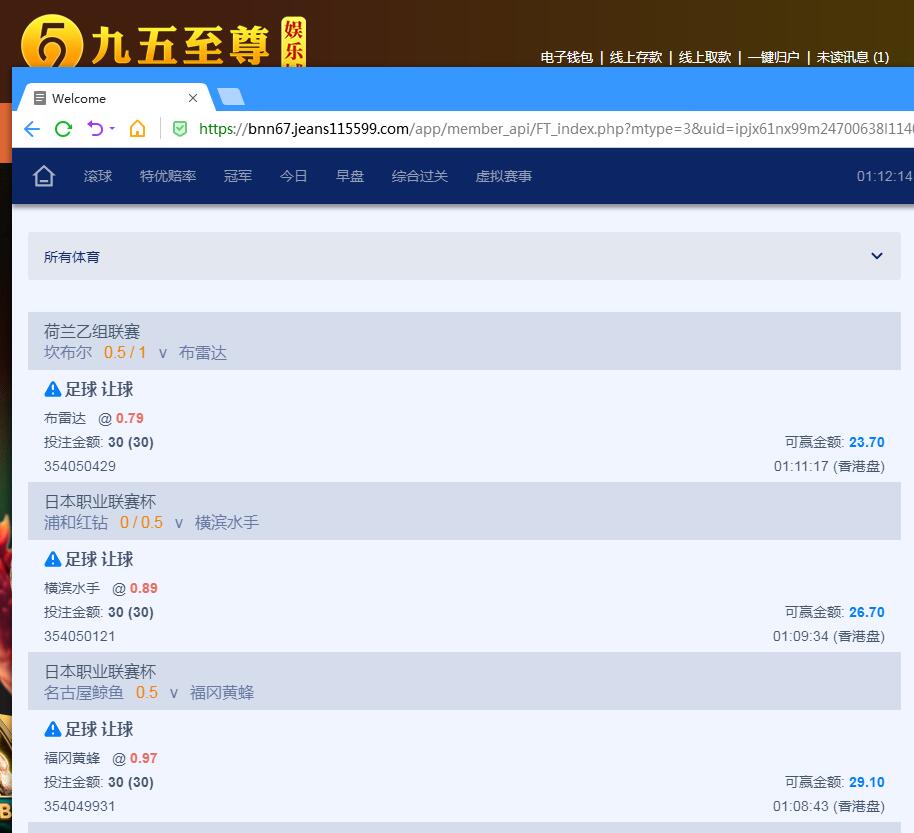This screenshot has width=914, height=833.
Task: Go to the sportsbook home icon
Action: [43, 176]
